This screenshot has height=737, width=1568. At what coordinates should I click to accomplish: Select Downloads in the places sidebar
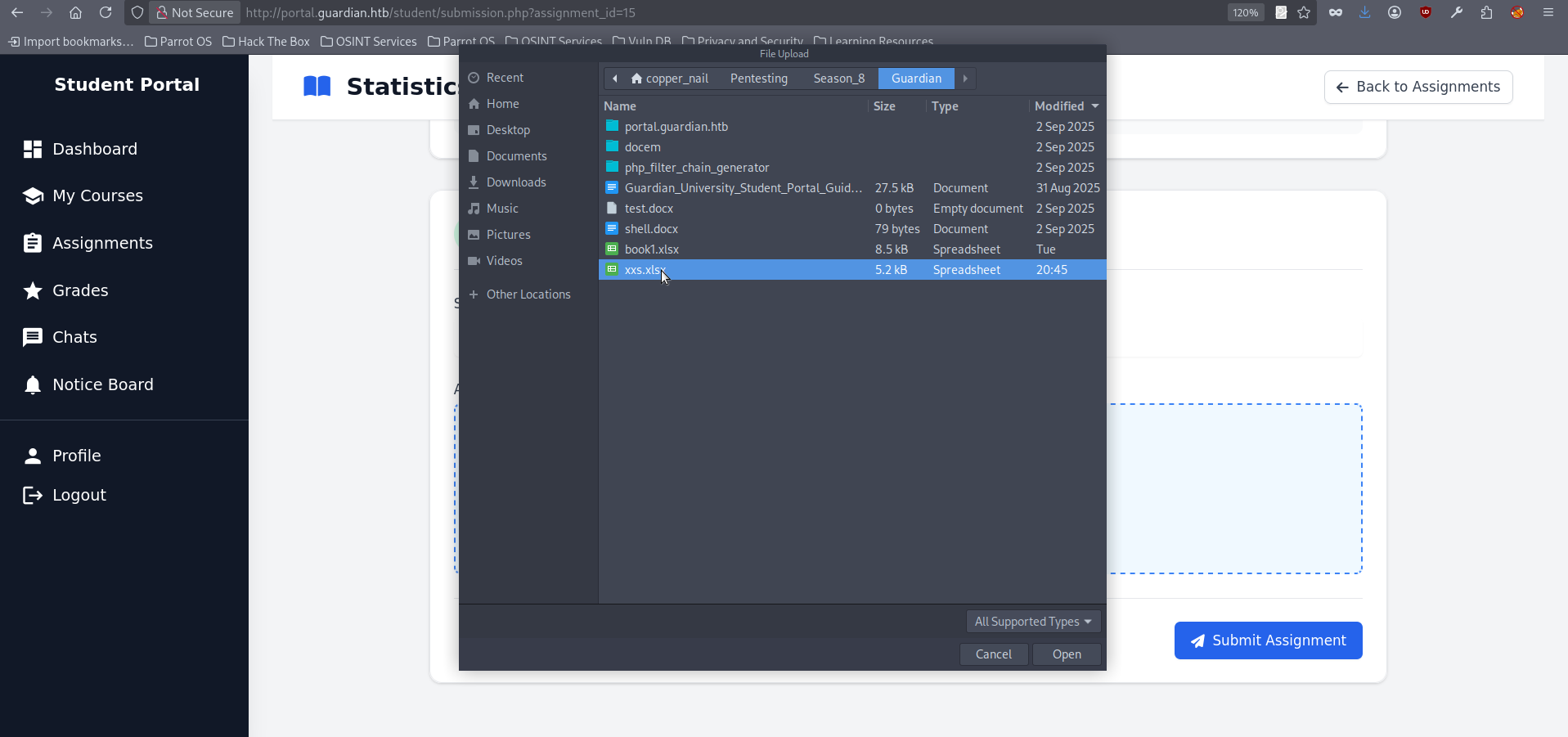coord(515,182)
